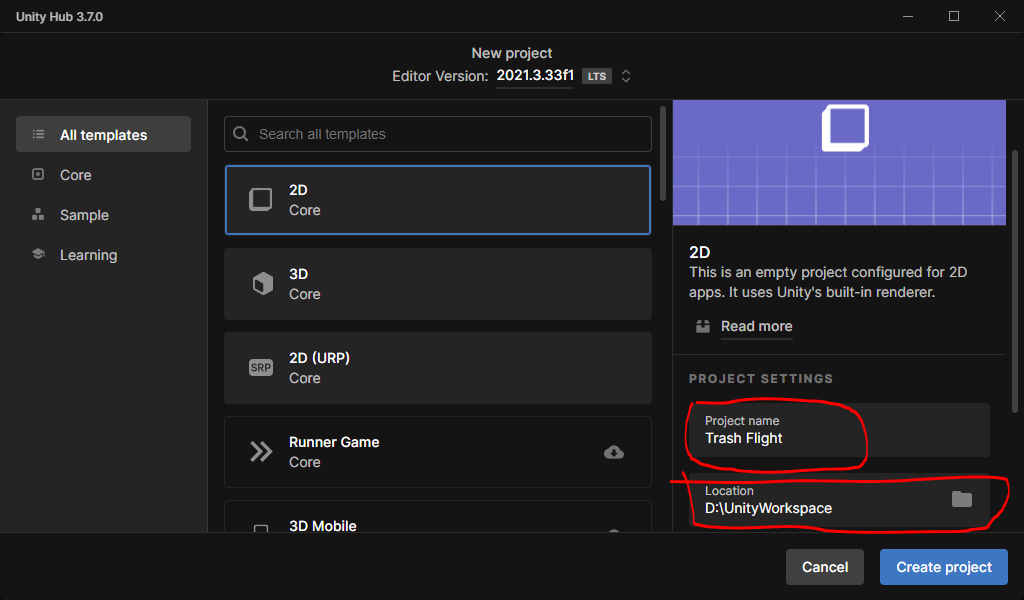Click the folder icon to browse location
1024x600 pixels.
click(961, 499)
